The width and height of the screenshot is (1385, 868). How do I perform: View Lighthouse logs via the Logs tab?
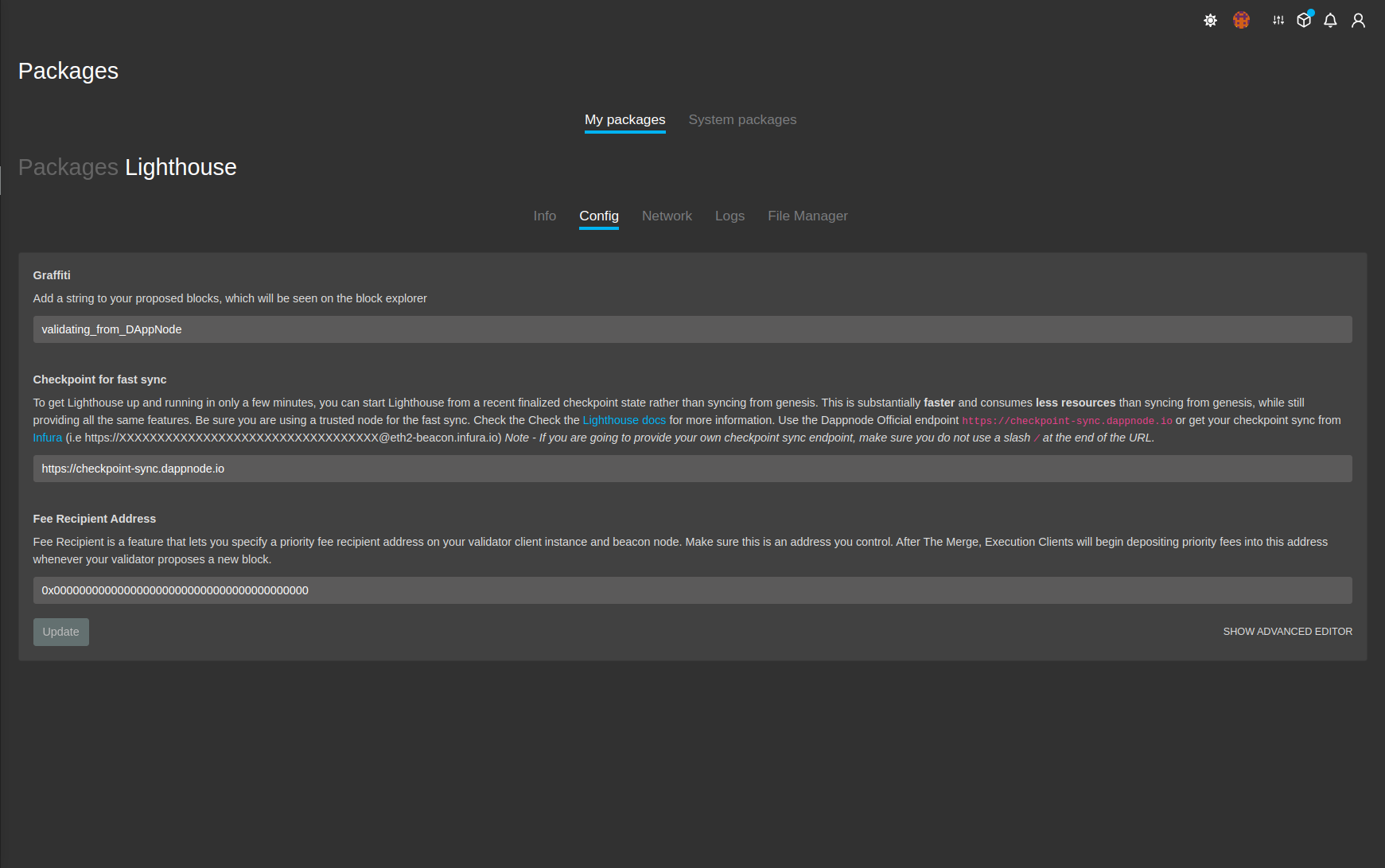[x=729, y=216]
